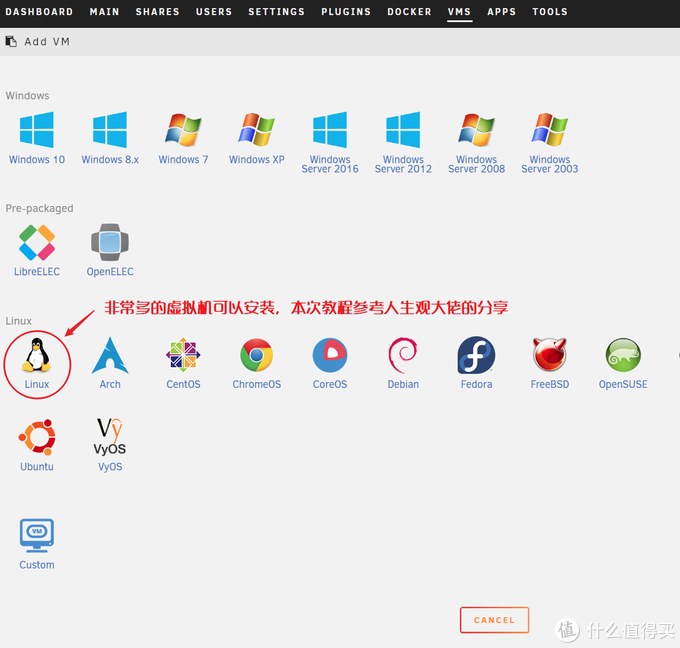Image resolution: width=680 pixels, height=648 pixels.
Task: Select the ChromeOS template icon
Action: coord(257,355)
